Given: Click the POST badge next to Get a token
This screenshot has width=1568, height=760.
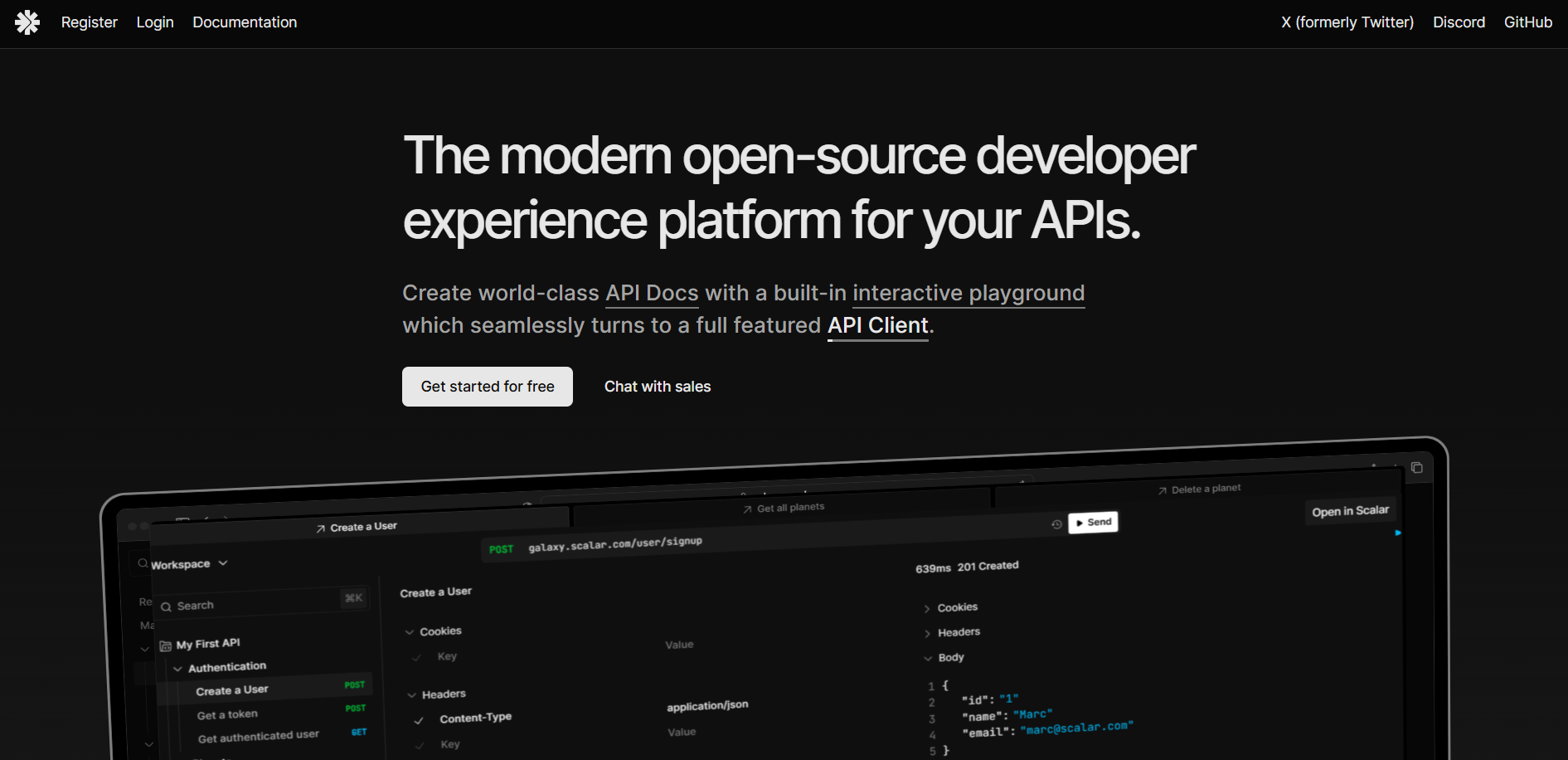Looking at the screenshot, I should coord(355,709).
